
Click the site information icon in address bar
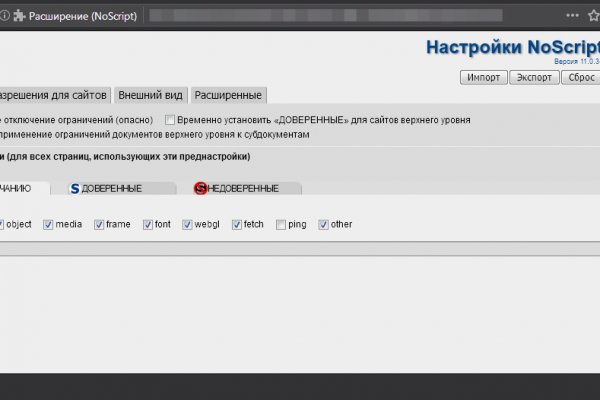5,16
